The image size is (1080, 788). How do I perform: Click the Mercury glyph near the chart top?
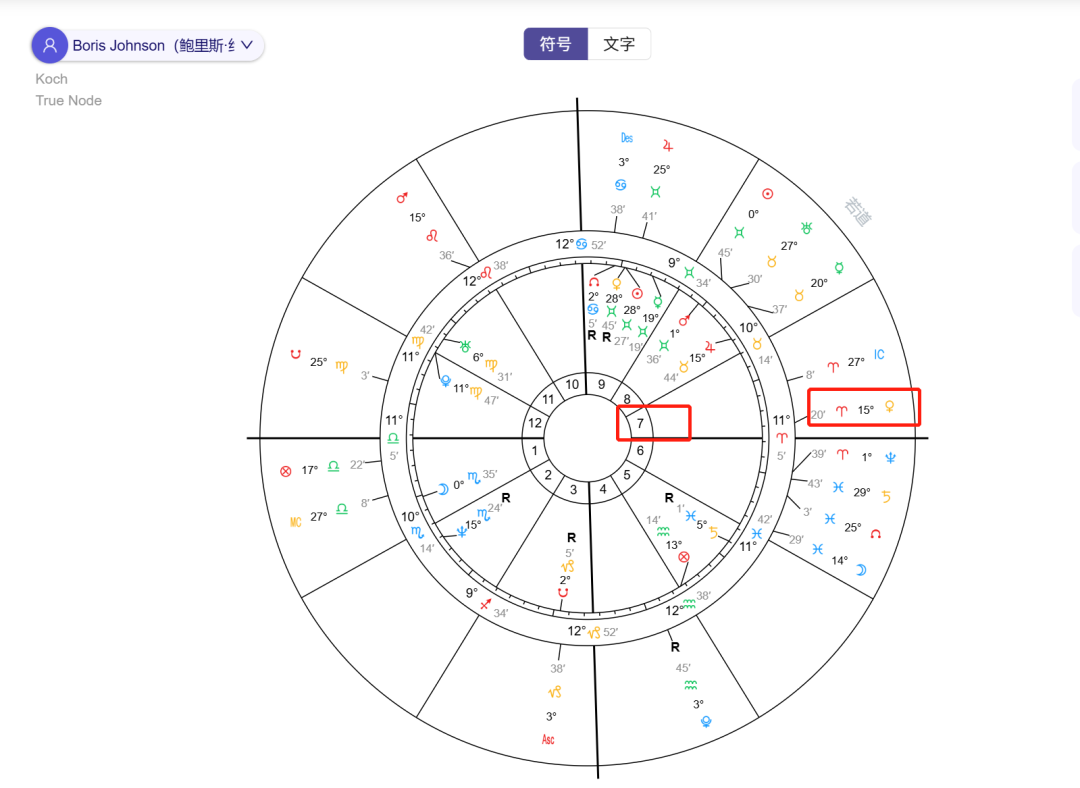click(658, 302)
